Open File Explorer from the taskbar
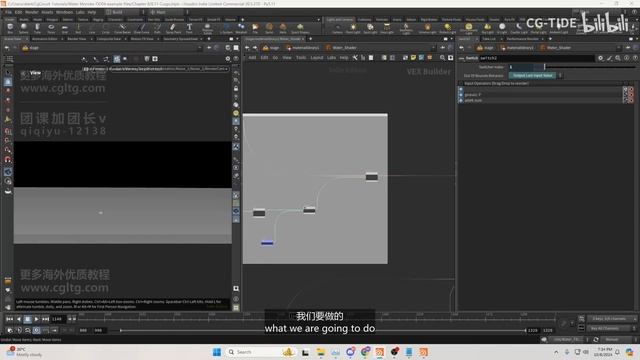 point(320,352)
